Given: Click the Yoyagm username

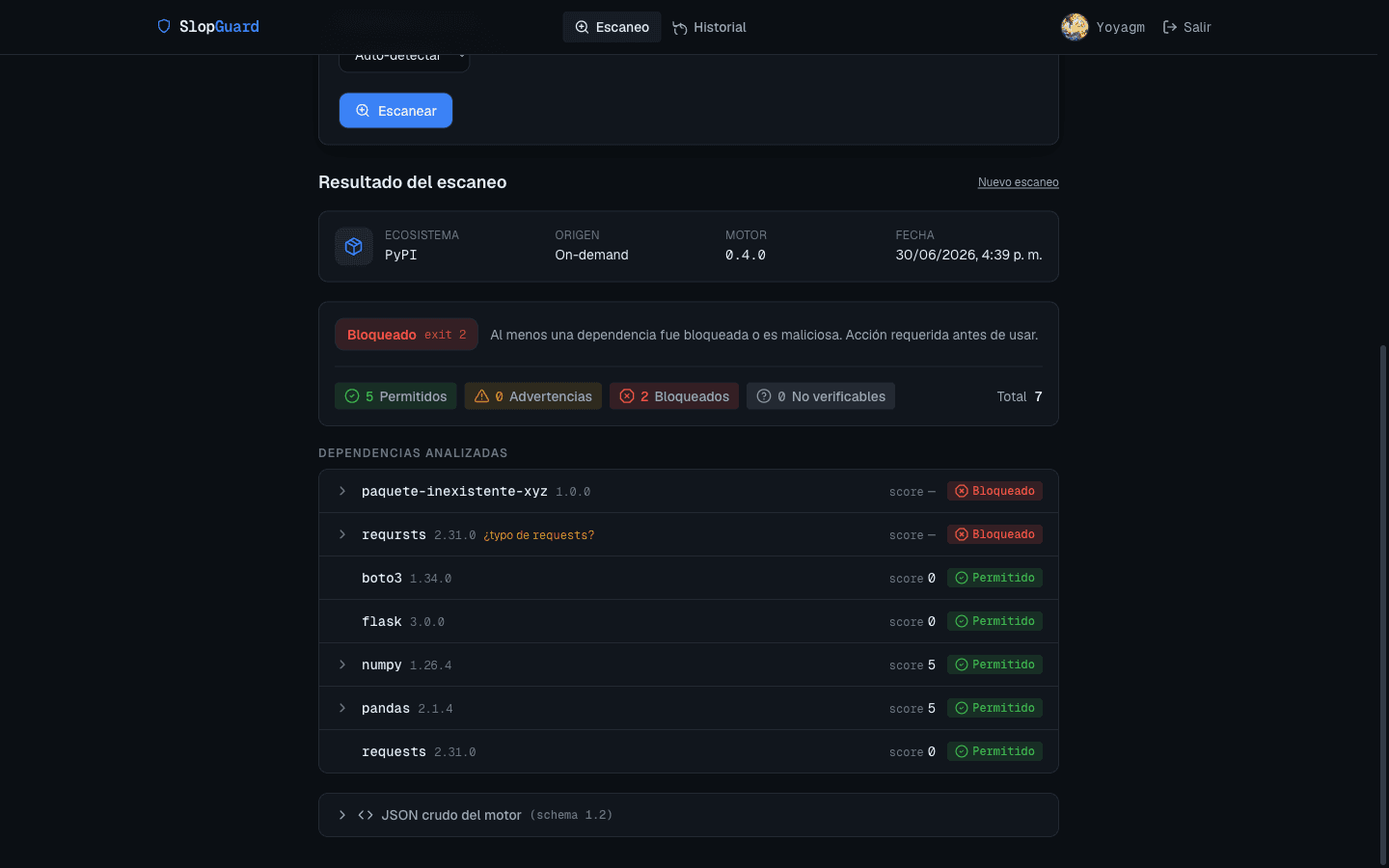Looking at the screenshot, I should 1120,27.
